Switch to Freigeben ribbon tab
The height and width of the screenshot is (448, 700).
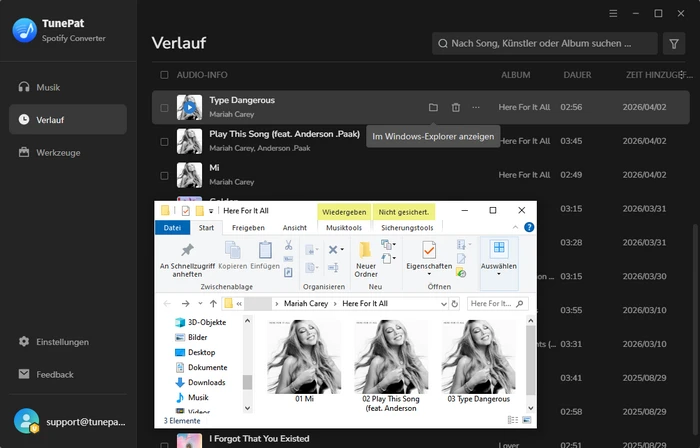248,228
